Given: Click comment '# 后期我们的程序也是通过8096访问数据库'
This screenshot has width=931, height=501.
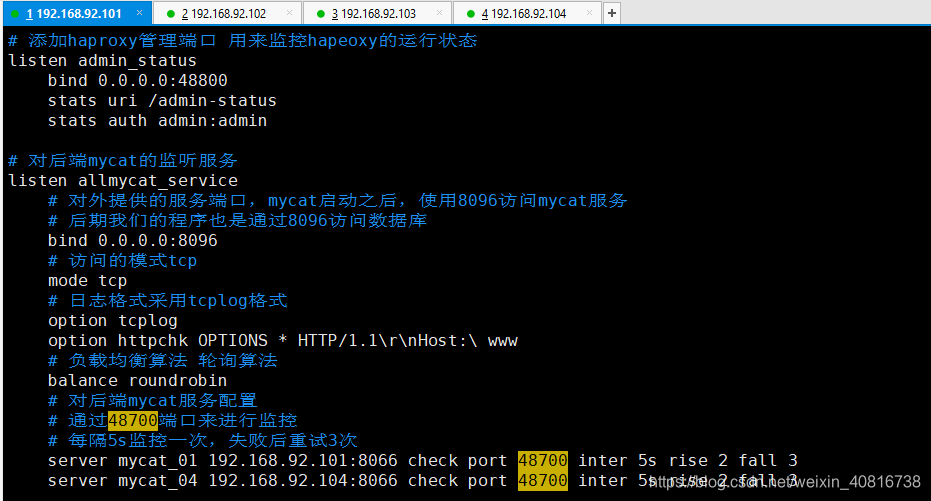Looking at the screenshot, I should point(238,220).
